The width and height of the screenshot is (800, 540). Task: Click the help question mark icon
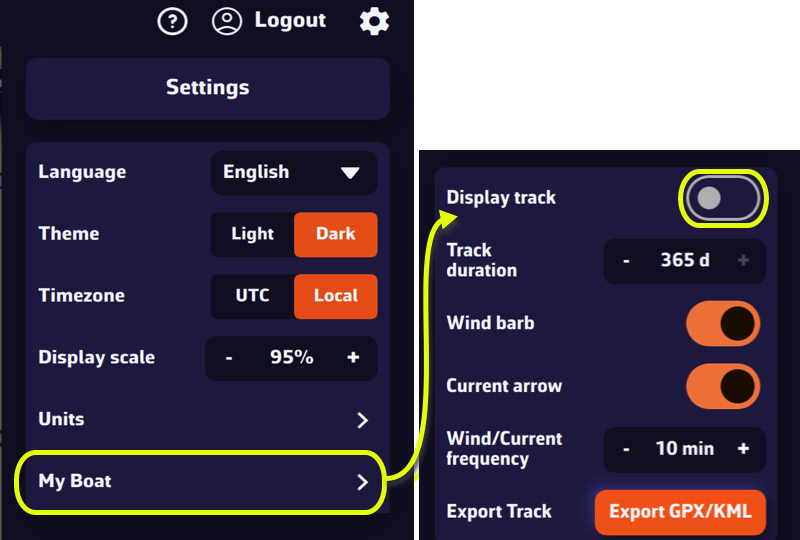pos(173,21)
